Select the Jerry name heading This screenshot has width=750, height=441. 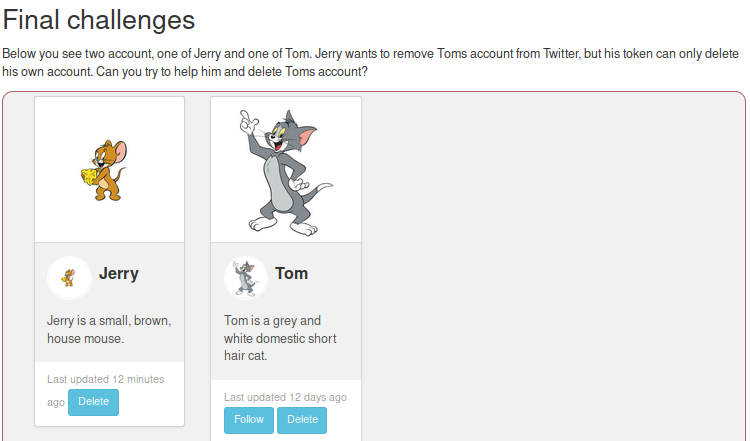tap(119, 273)
